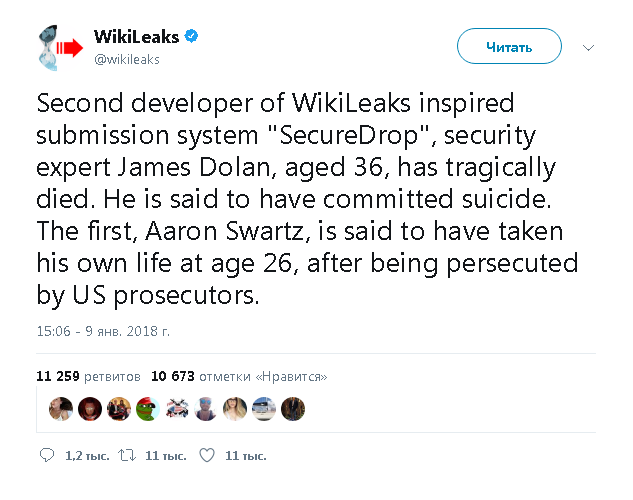The height and width of the screenshot is (500, 633).
Task: Click the 11 тыс. retweet count
Action: pyautogui.click(x=166, y=456)
